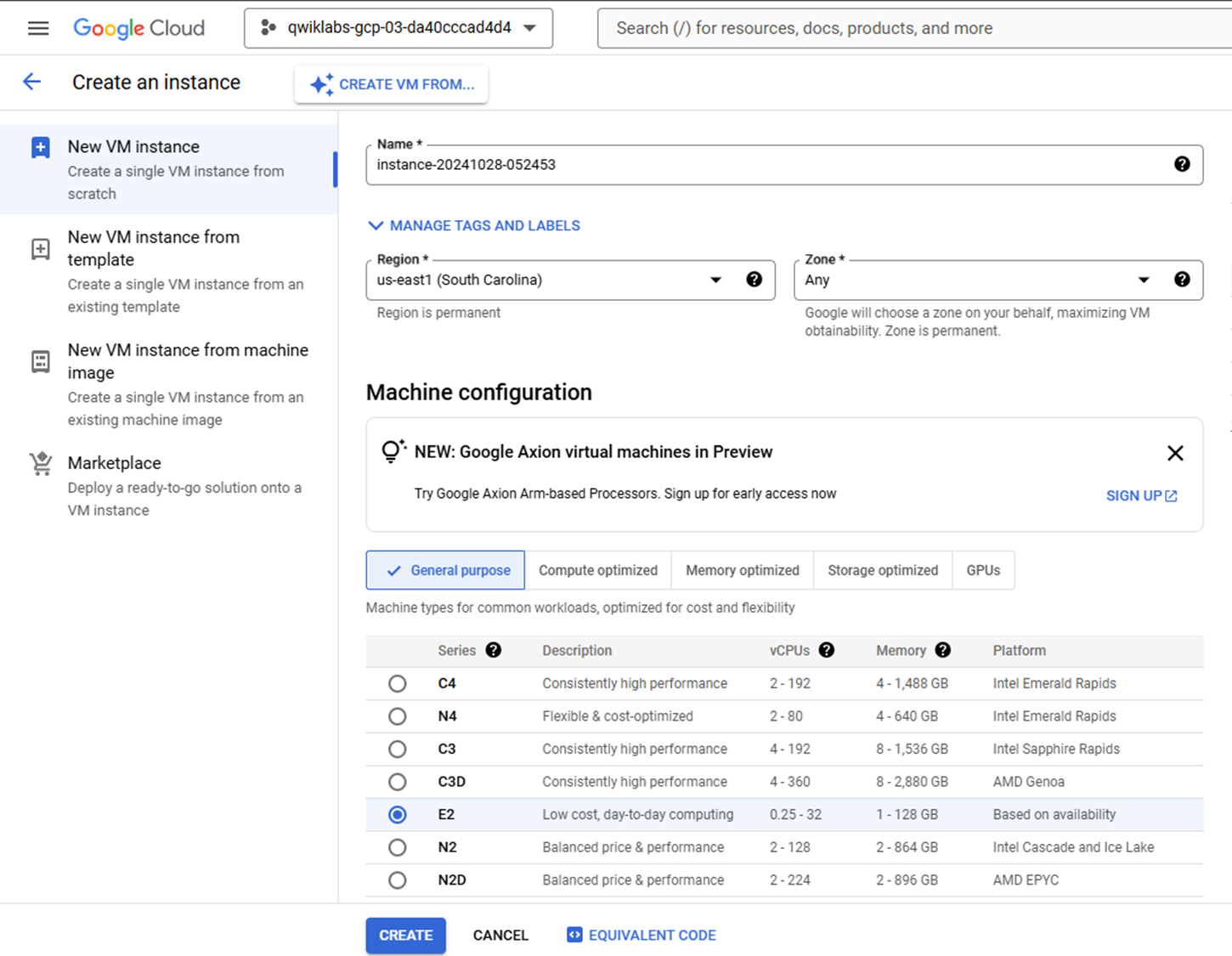Image resolution: width=1232 pixels, height=956 pixels.
Task: Switch to the Compute optimized tab
Action: pyautogui.click(x=597, y=570)
